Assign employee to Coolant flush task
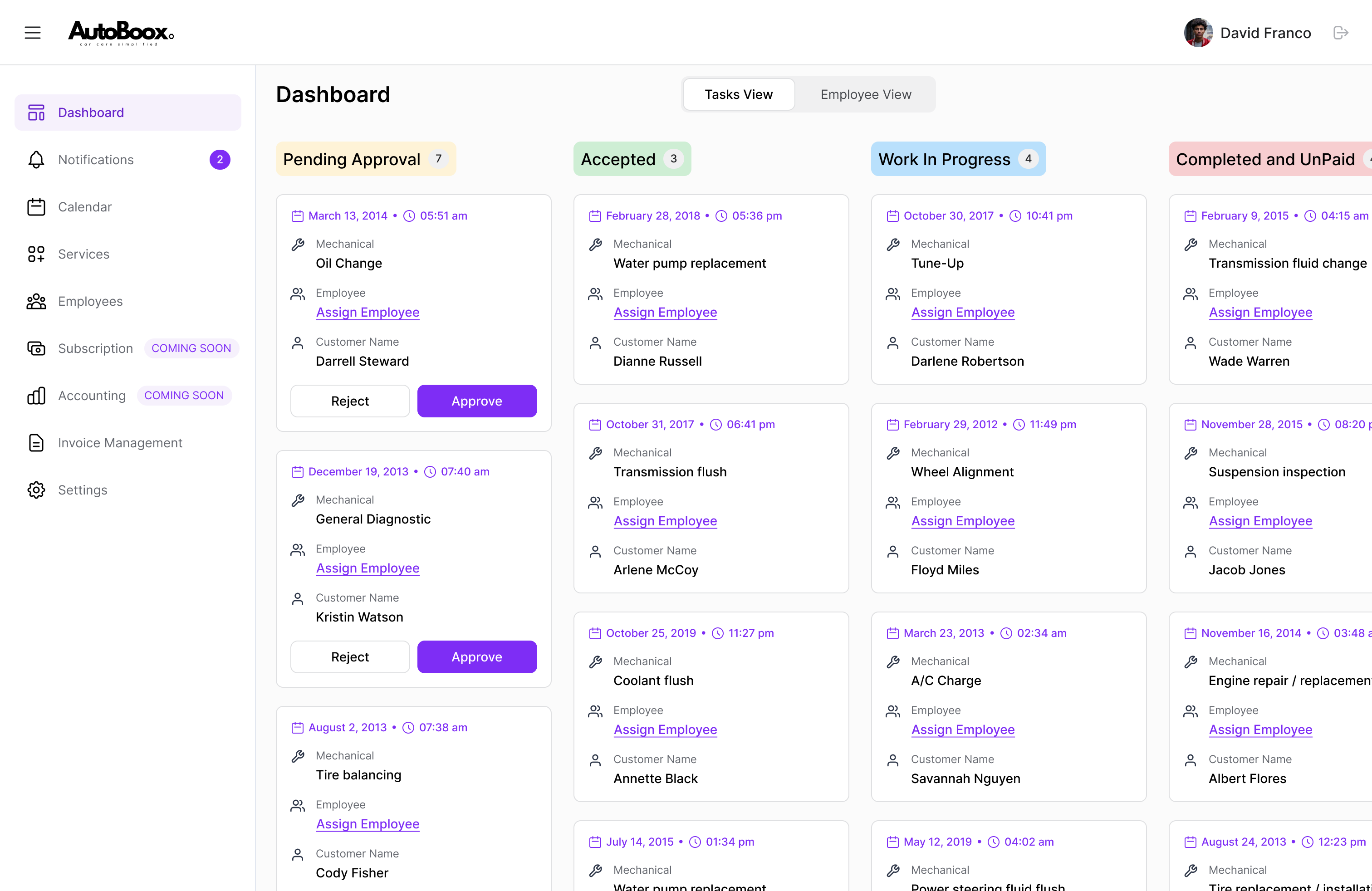The height and width of the screenshot is (891, 1372). tap(665, 729)
